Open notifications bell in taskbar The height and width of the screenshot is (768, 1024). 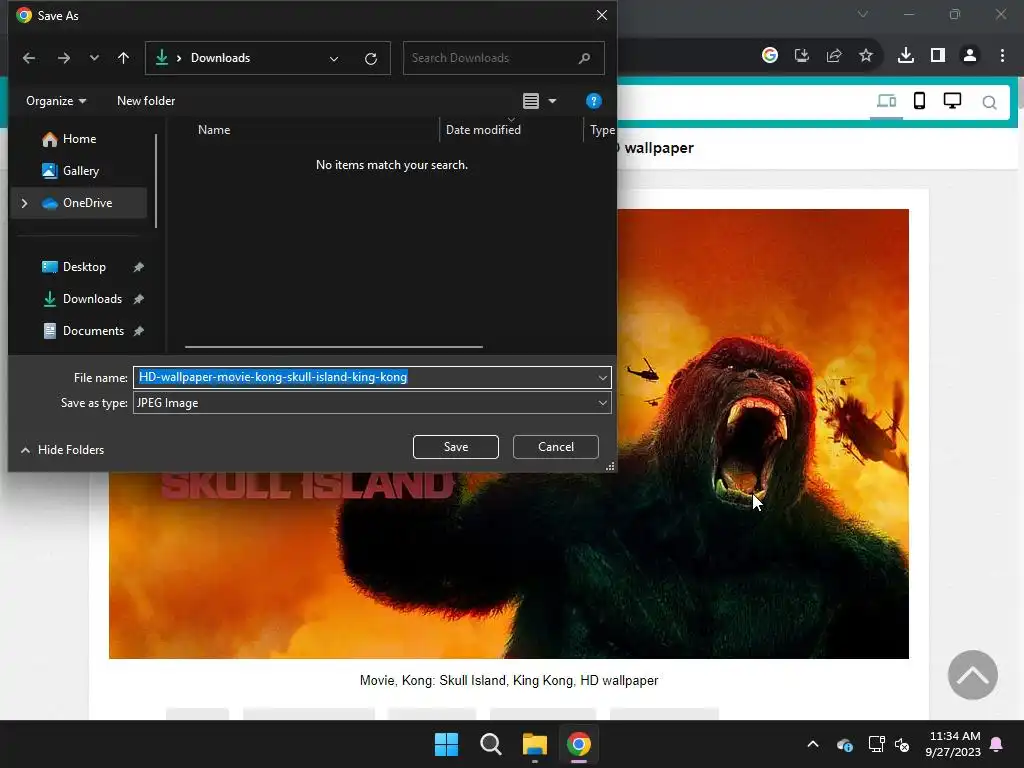pos(997,744)
